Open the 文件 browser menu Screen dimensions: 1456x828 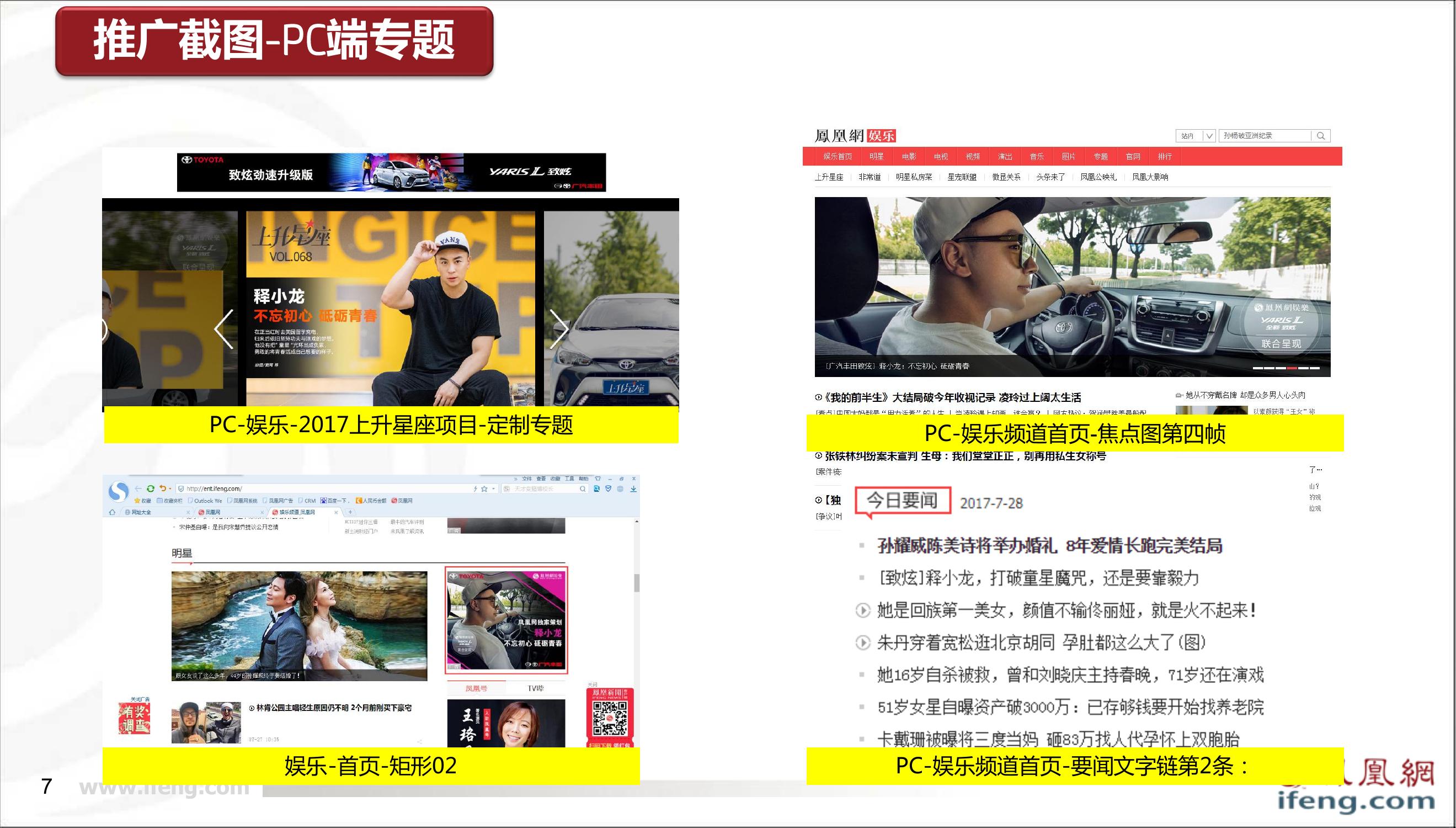[x=527, y=479]
